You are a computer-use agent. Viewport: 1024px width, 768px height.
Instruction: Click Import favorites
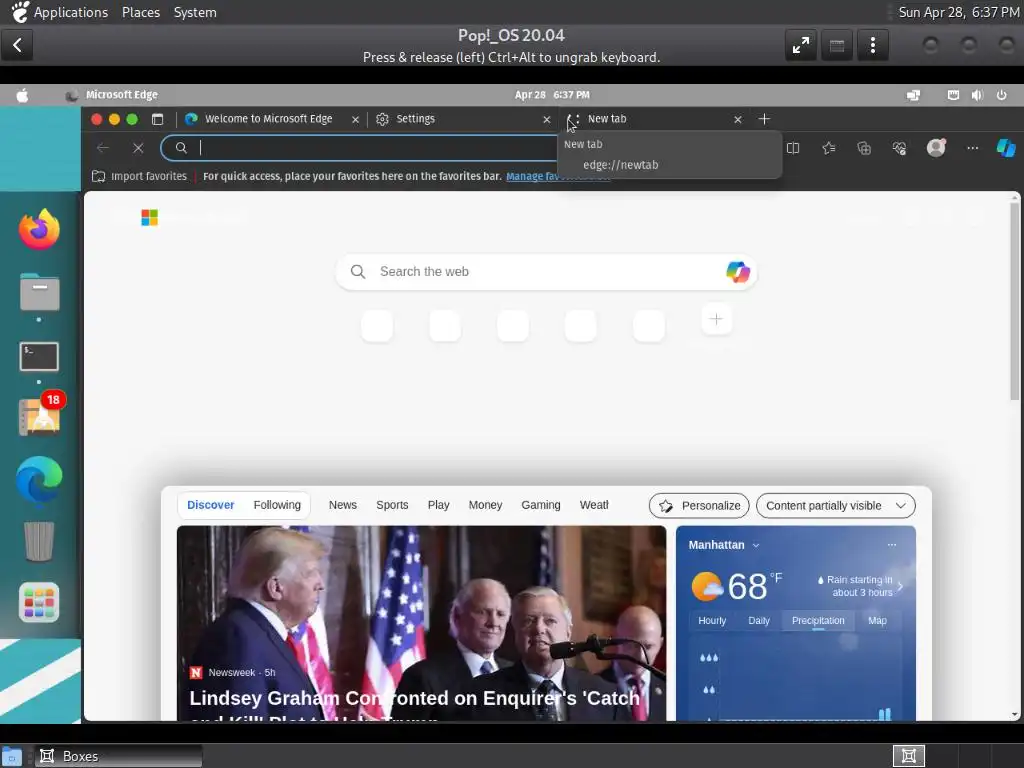(139, 176)
